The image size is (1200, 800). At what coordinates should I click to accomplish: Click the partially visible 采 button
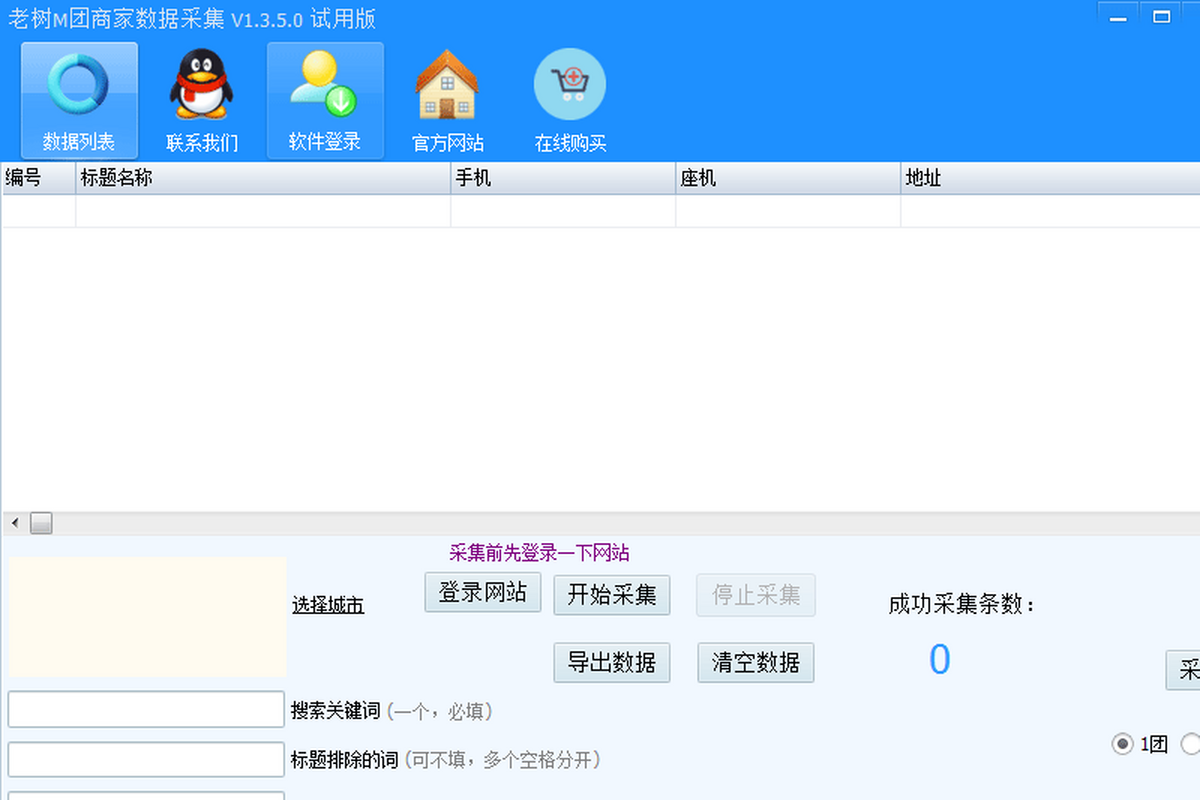1184,670
